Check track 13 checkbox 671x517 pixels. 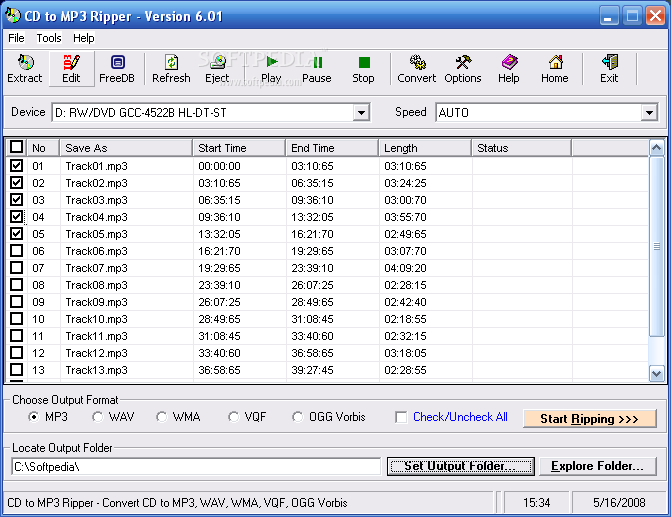pyautogui.click(x=16, y=370)
